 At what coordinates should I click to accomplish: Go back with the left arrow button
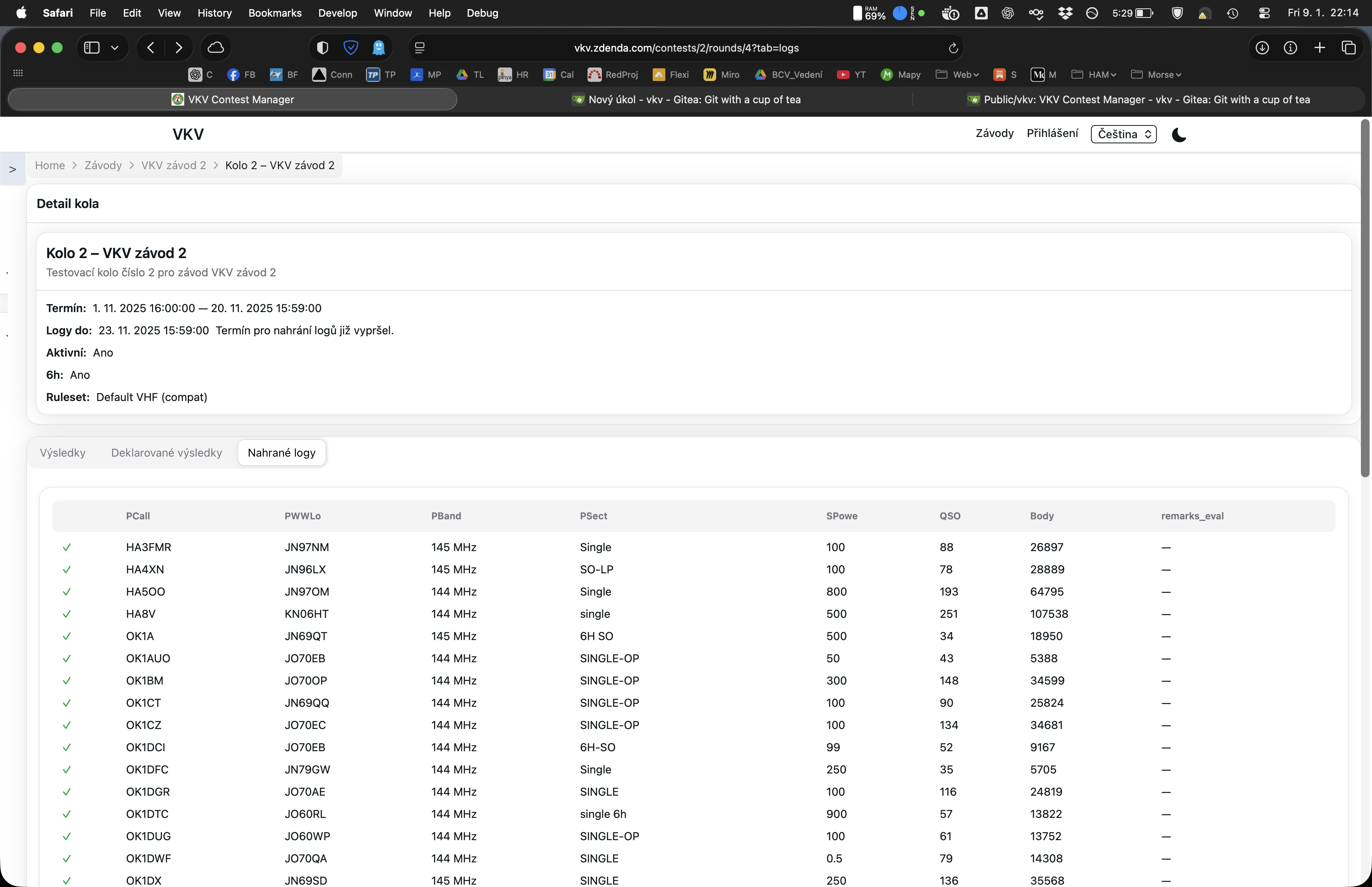coord(151,48)
